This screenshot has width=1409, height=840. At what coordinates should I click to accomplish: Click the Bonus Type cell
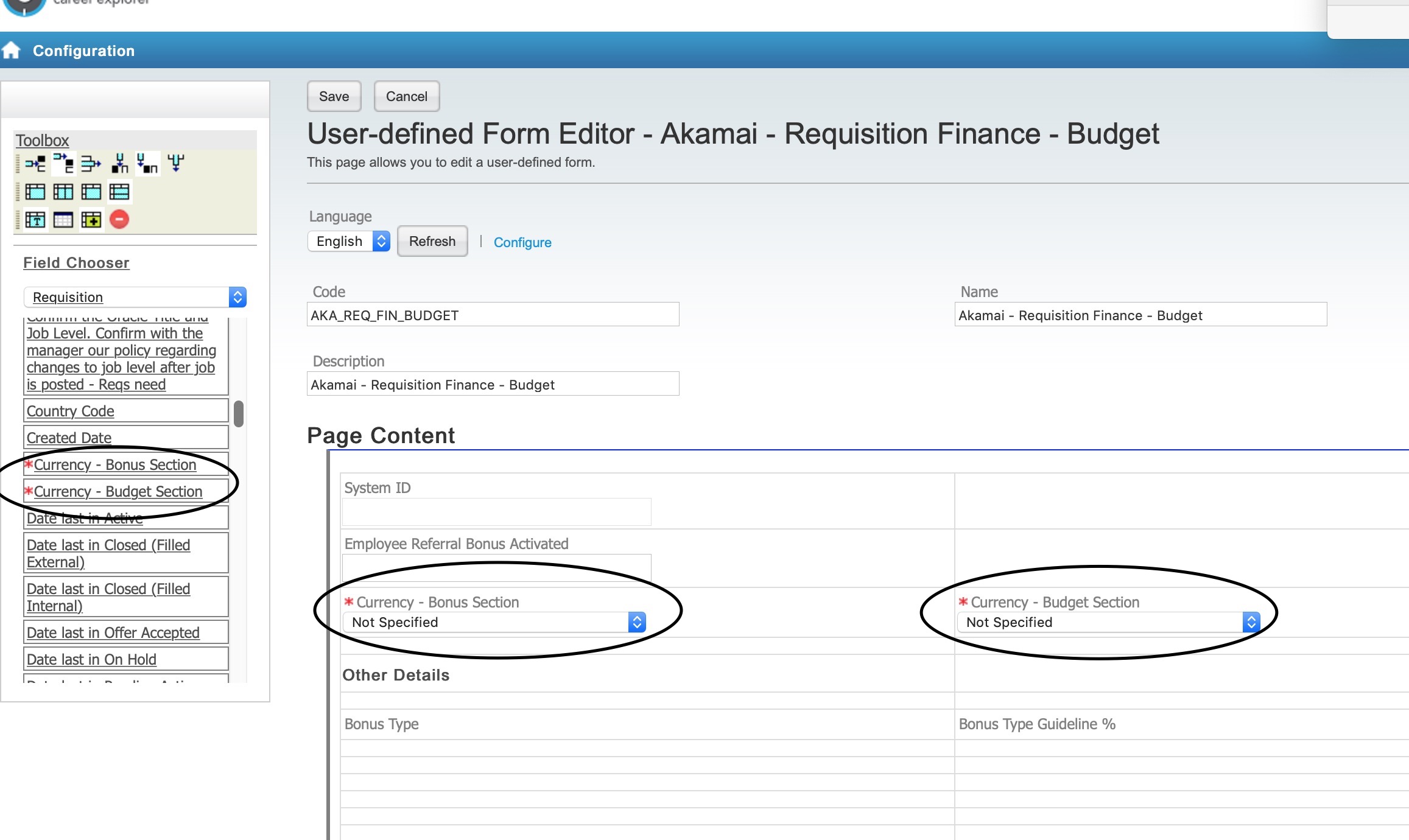point(647,724)
